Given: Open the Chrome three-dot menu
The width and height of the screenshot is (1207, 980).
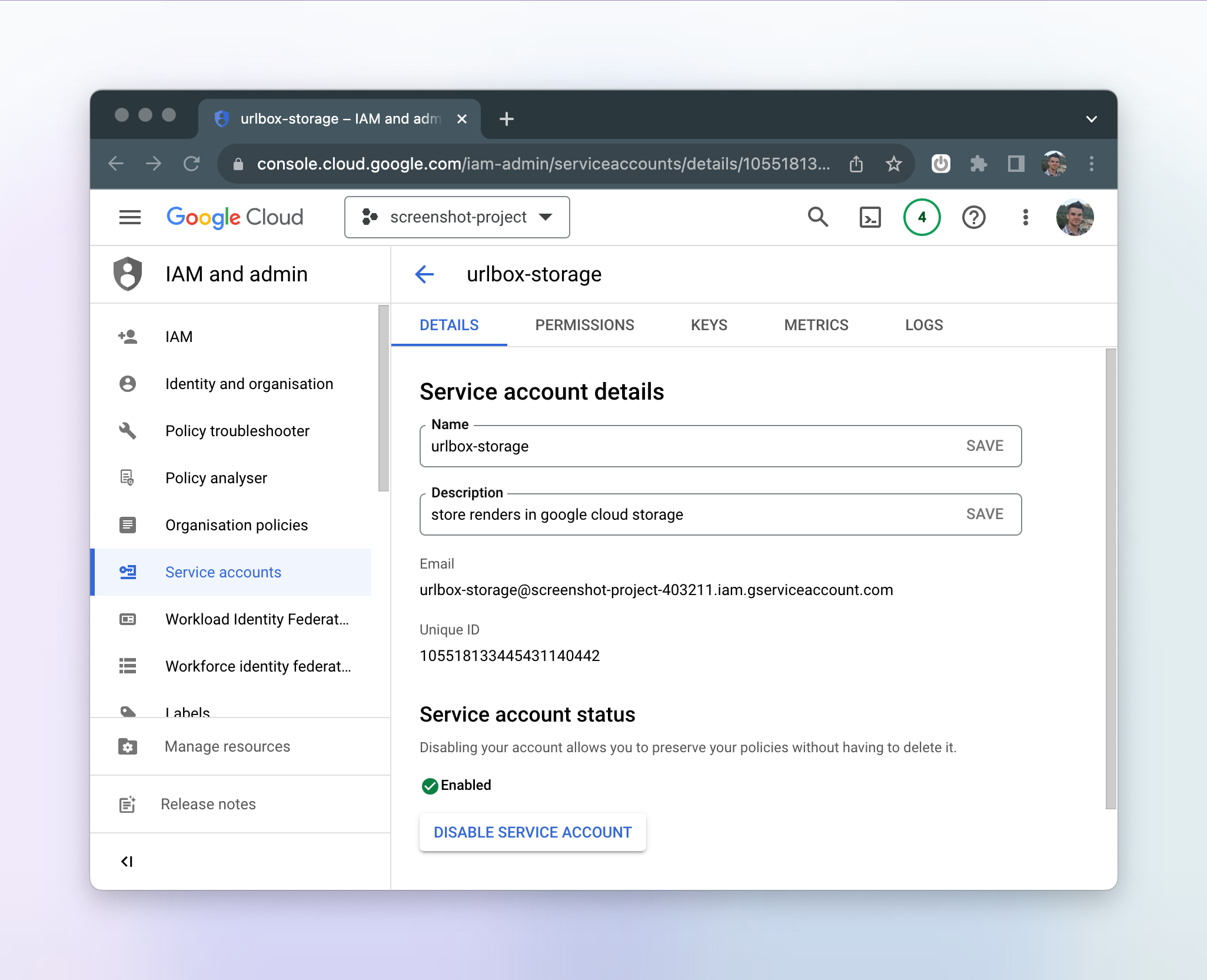Looking at the screenshot, I should tap(1091, 164).
